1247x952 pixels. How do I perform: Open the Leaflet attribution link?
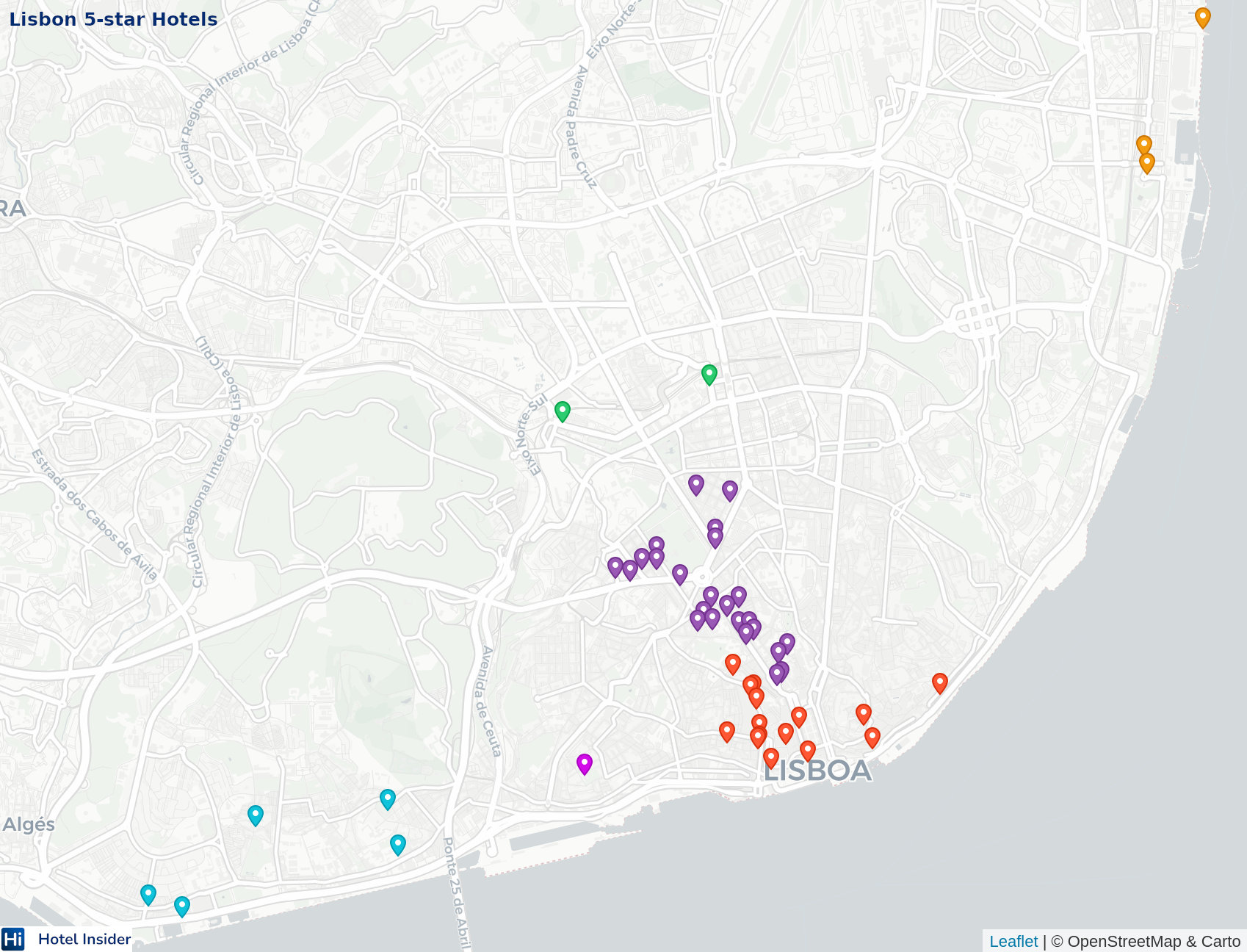[1013, 941]
